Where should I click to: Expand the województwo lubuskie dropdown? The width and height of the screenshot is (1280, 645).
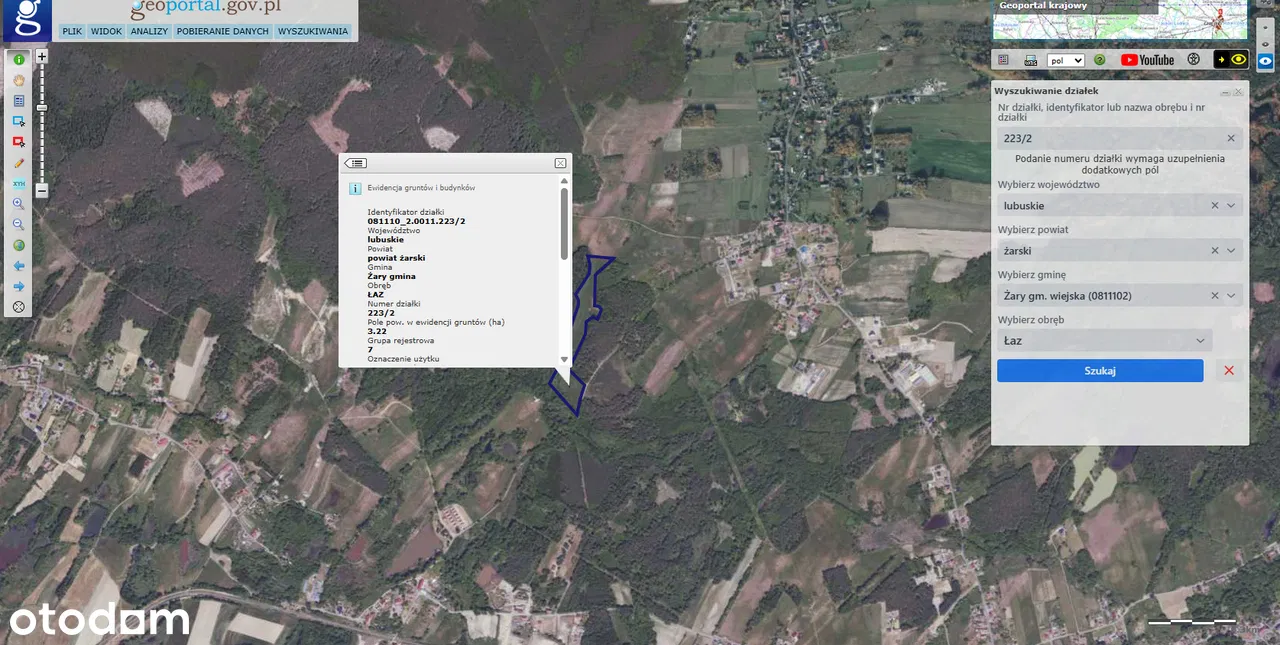pyautogui.click(x=1231, y=205)
